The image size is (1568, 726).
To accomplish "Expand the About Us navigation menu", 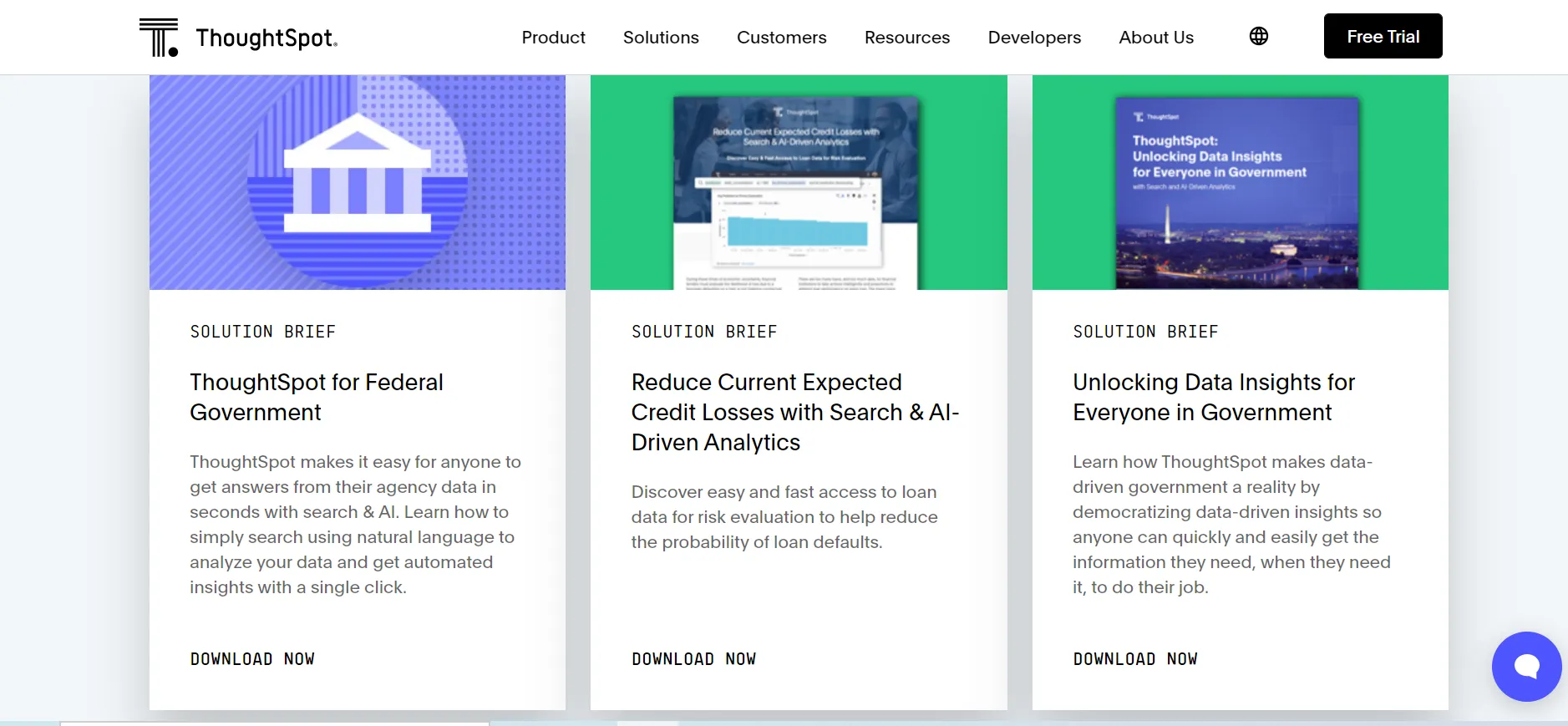I will pos(1156,38).
